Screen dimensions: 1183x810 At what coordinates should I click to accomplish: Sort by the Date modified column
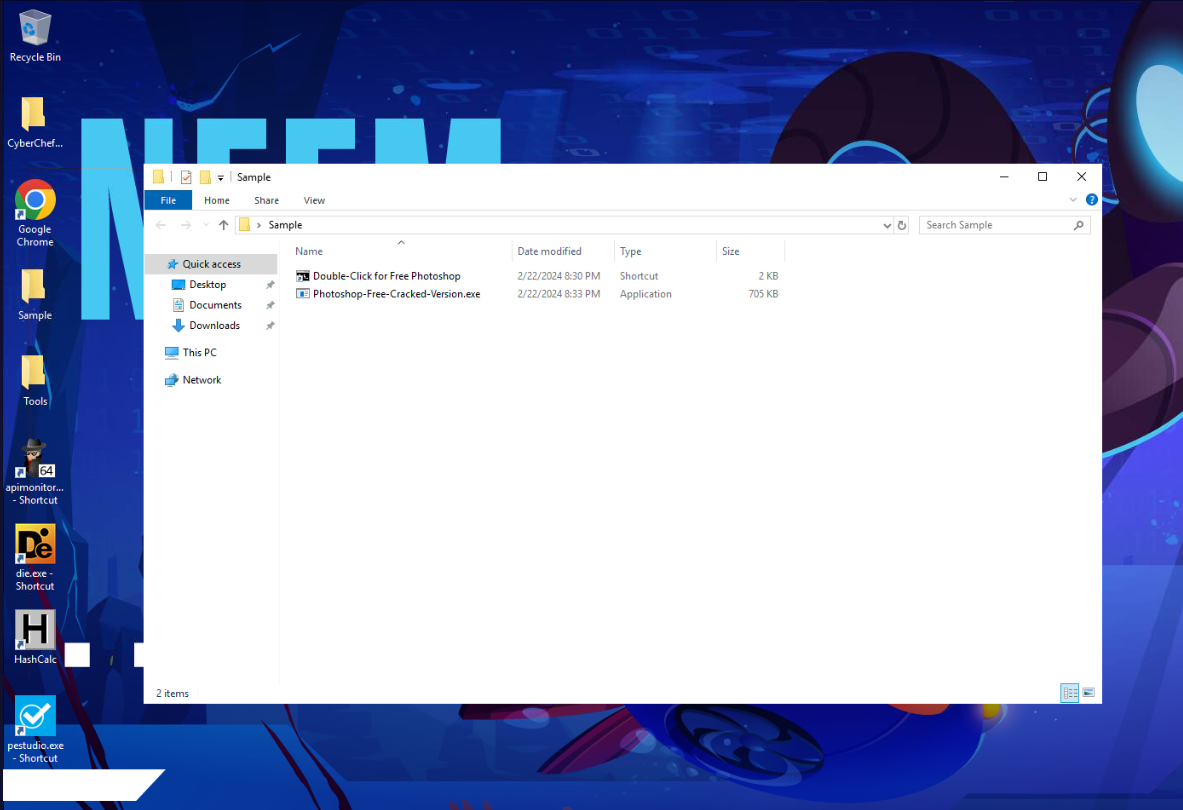(563, 251)
